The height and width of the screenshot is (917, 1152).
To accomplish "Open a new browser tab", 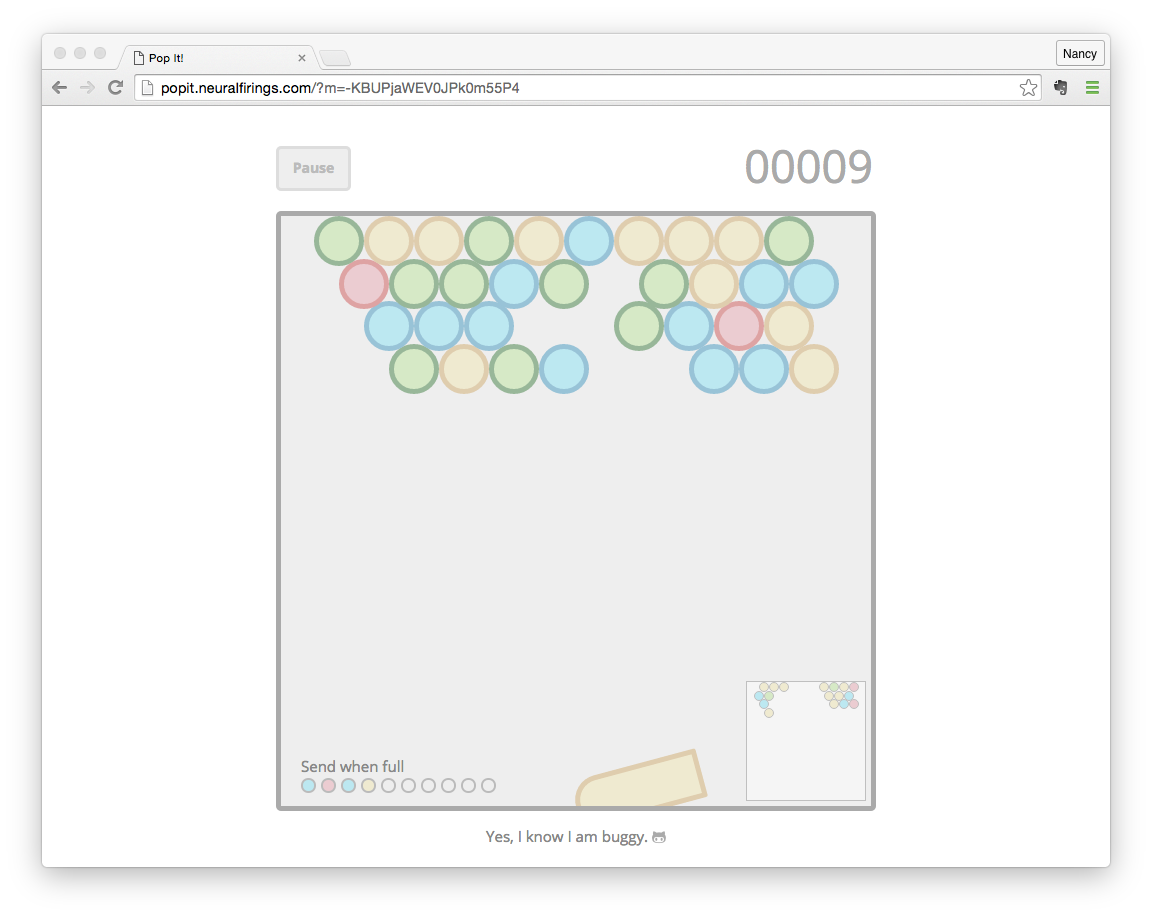I will click(x=335, y=58).
